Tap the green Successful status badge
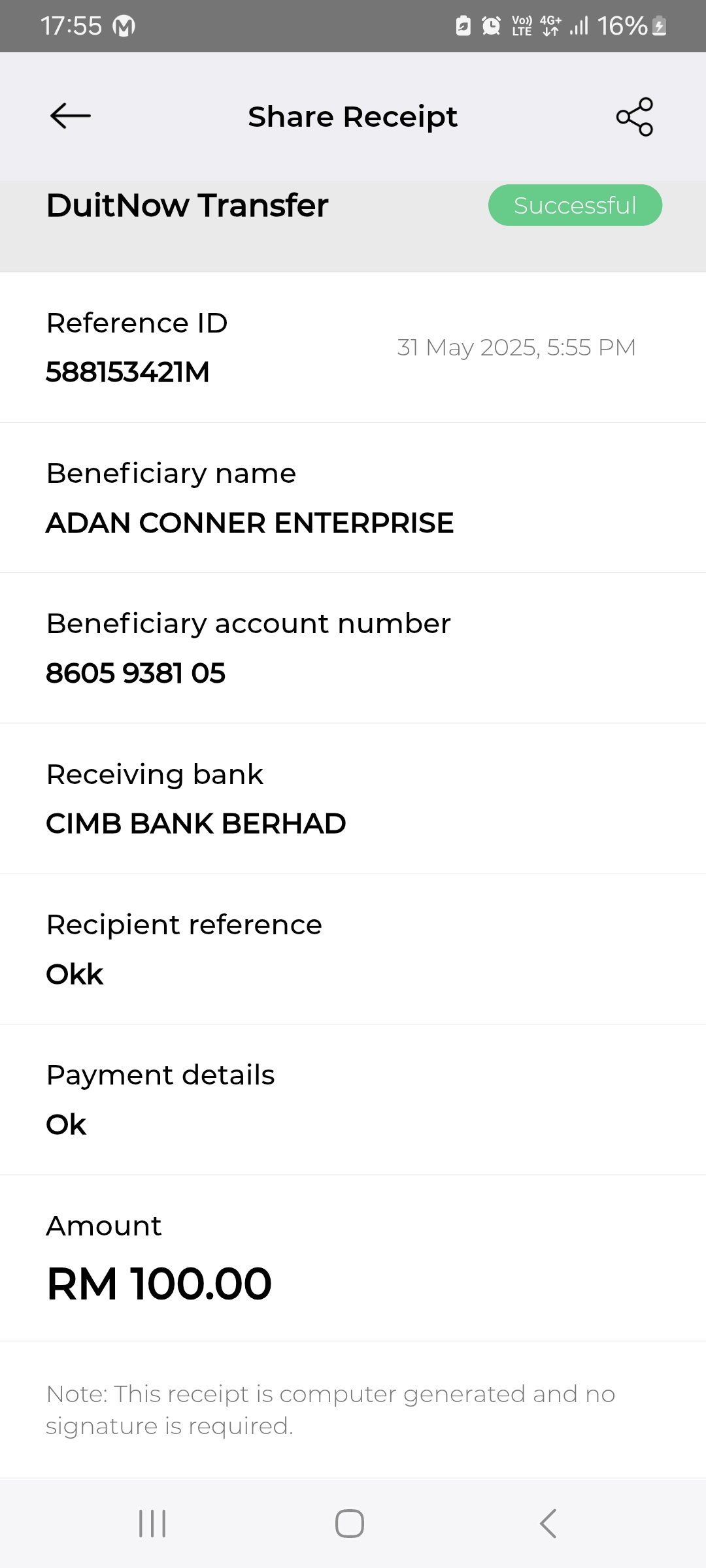This screenshot has width=706, height=1568. click(575, 205)
